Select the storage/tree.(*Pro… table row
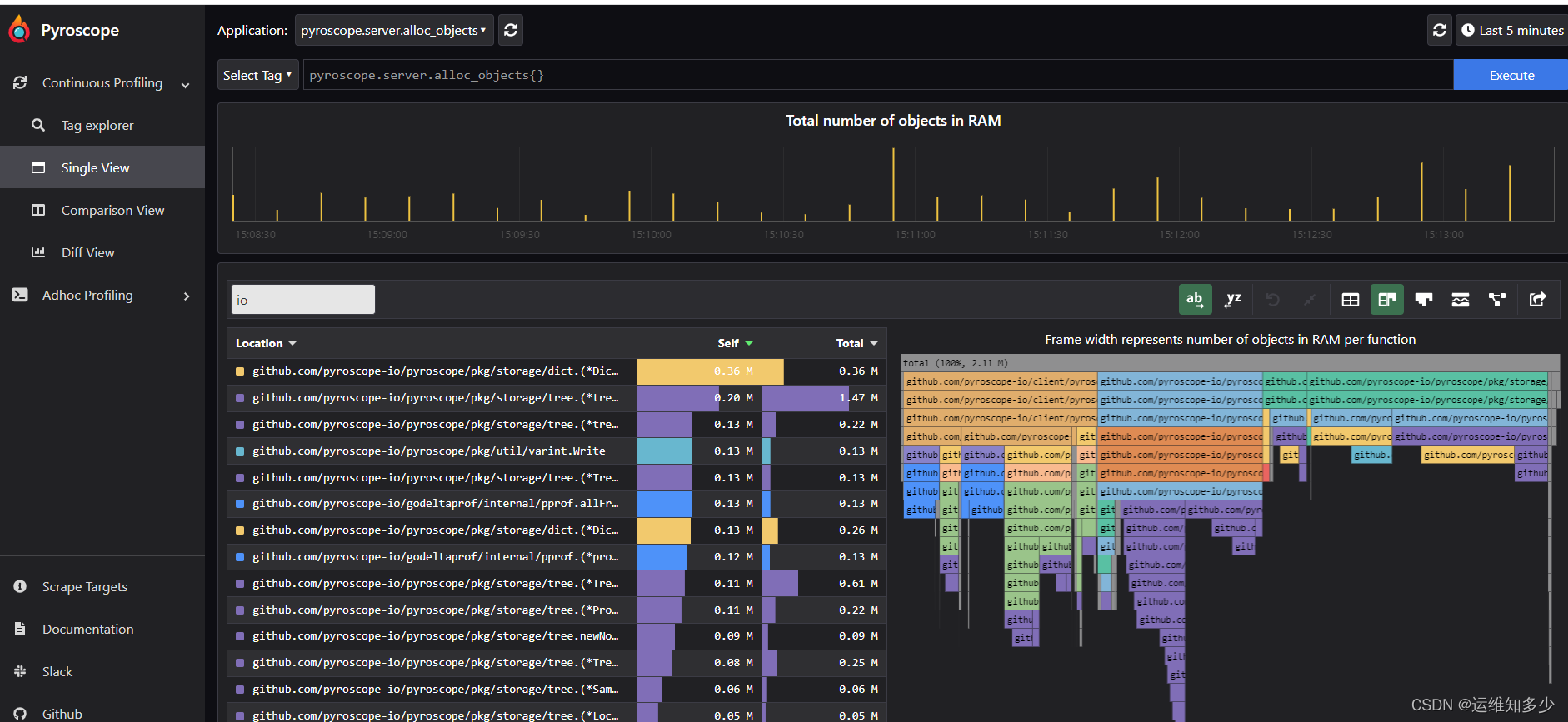1568x722 pixels. point(557,610)
